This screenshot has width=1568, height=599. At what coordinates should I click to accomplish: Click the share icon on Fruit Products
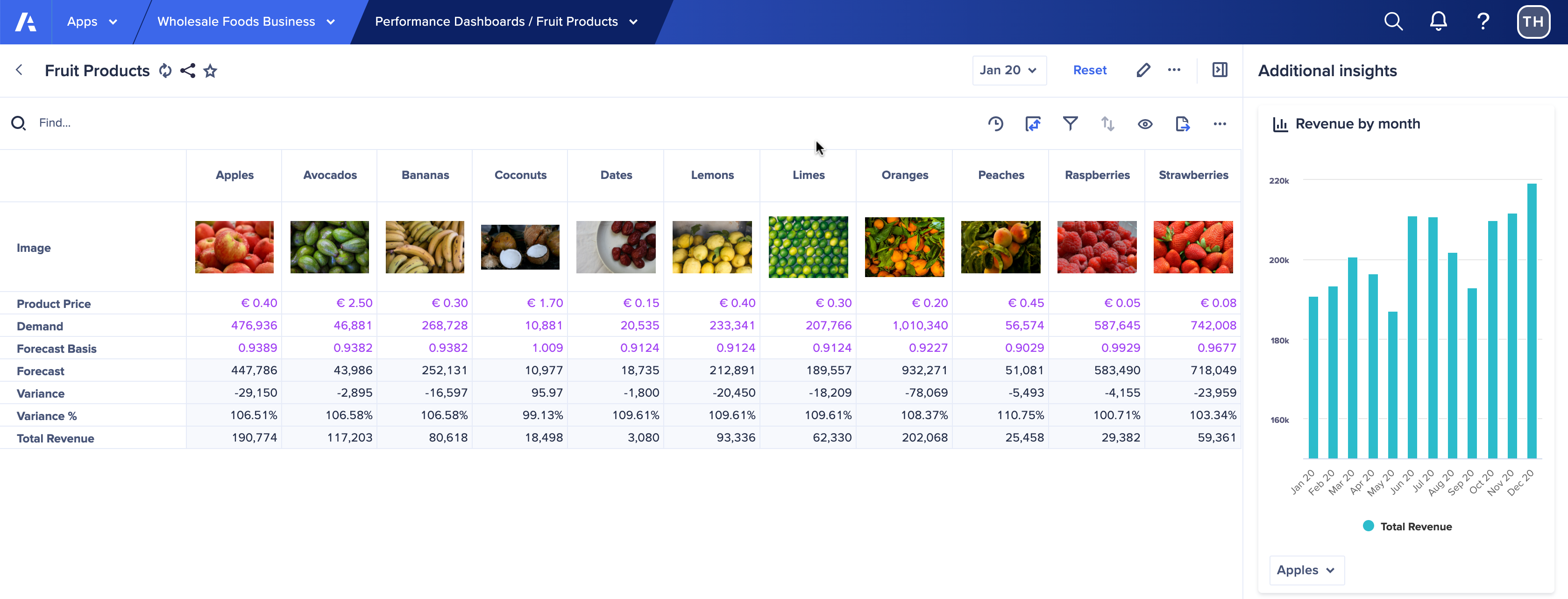[x=188, y=70]
